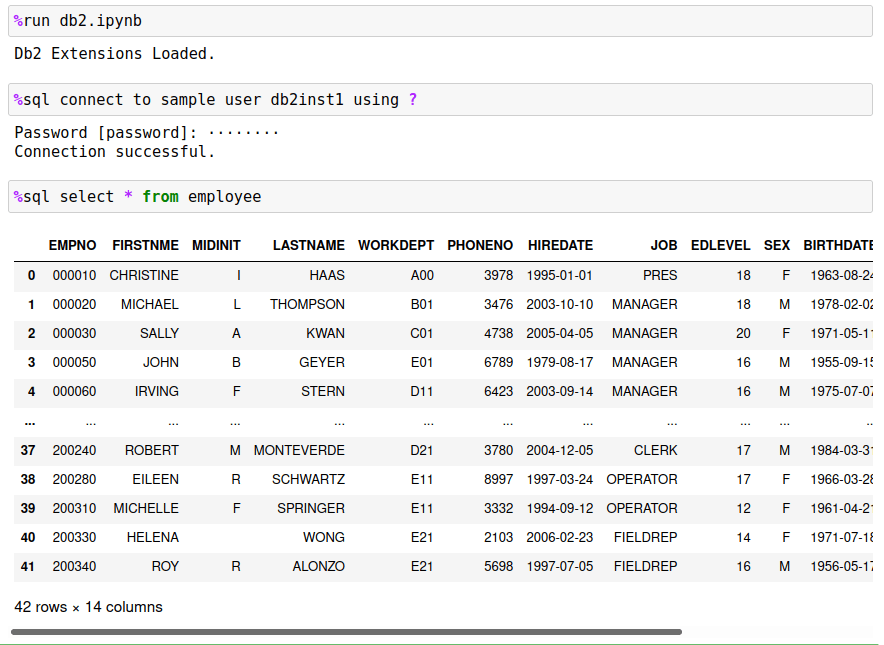Image resolution: width=884 pixels, height=645 pixels.
Task: Click the 42 rows × 14 columns text
Action: tap(87, 606)
